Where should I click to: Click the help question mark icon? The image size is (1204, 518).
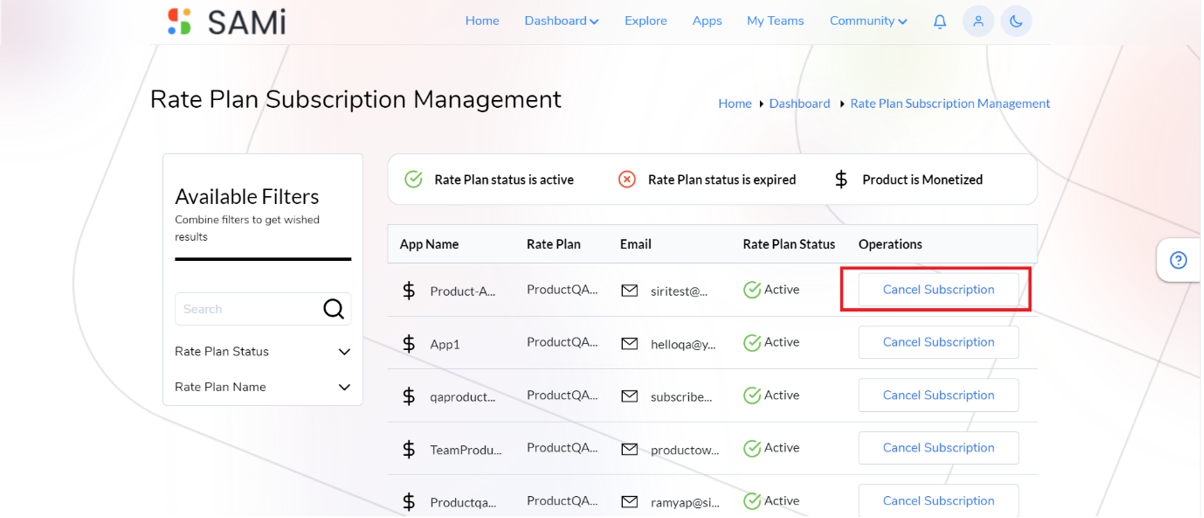click(x=1178, y=260)
